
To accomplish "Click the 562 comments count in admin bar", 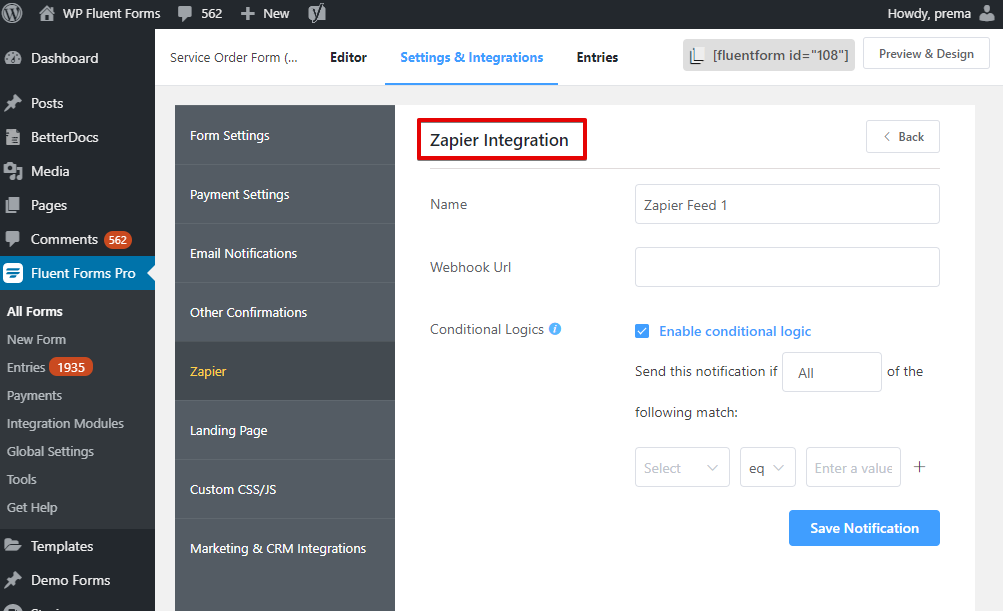I will [212, 13].
